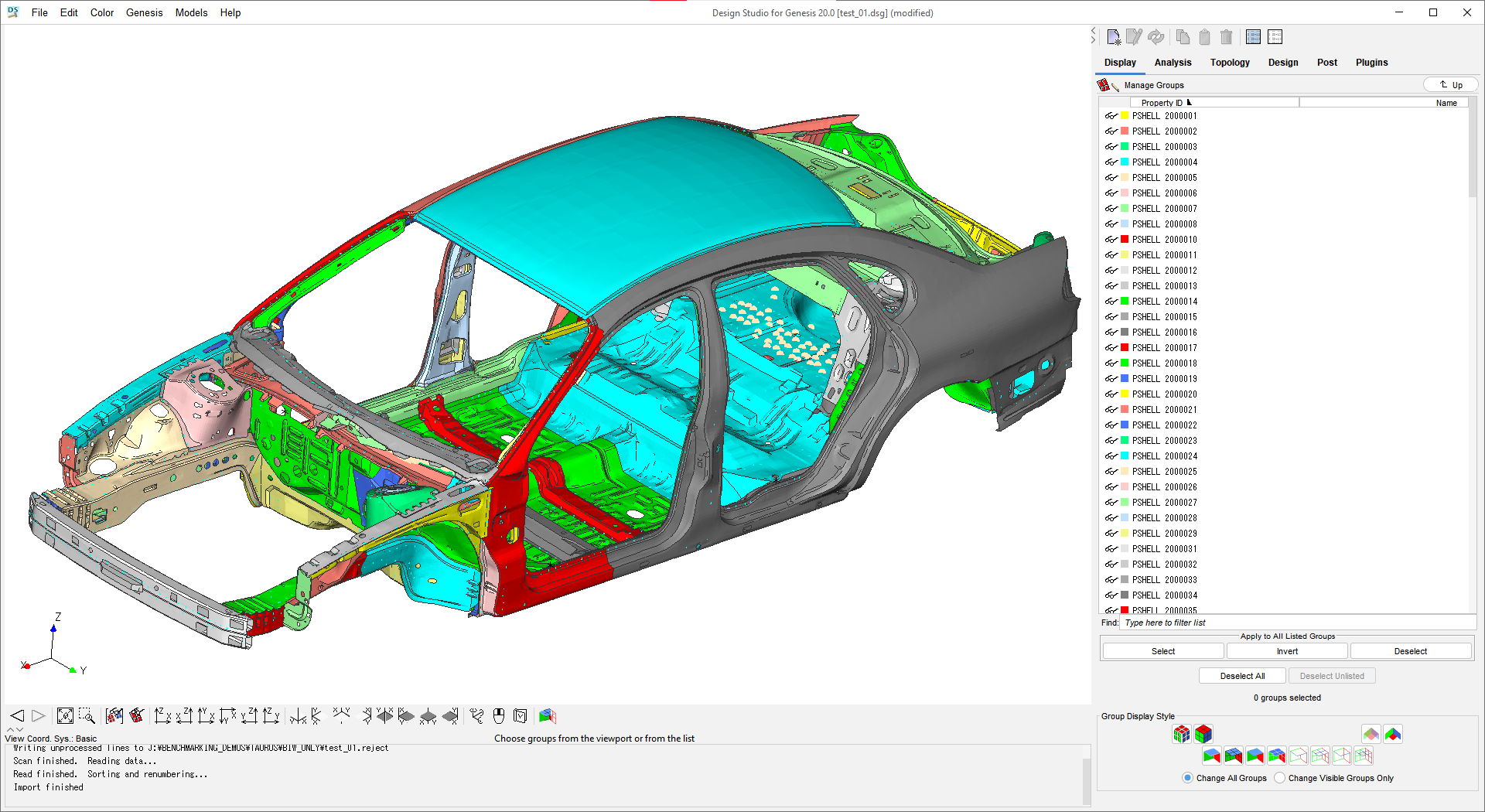Click the refresh arrows toolbar icon
Screen dimensions: 1485x812
click(1156, 37)
